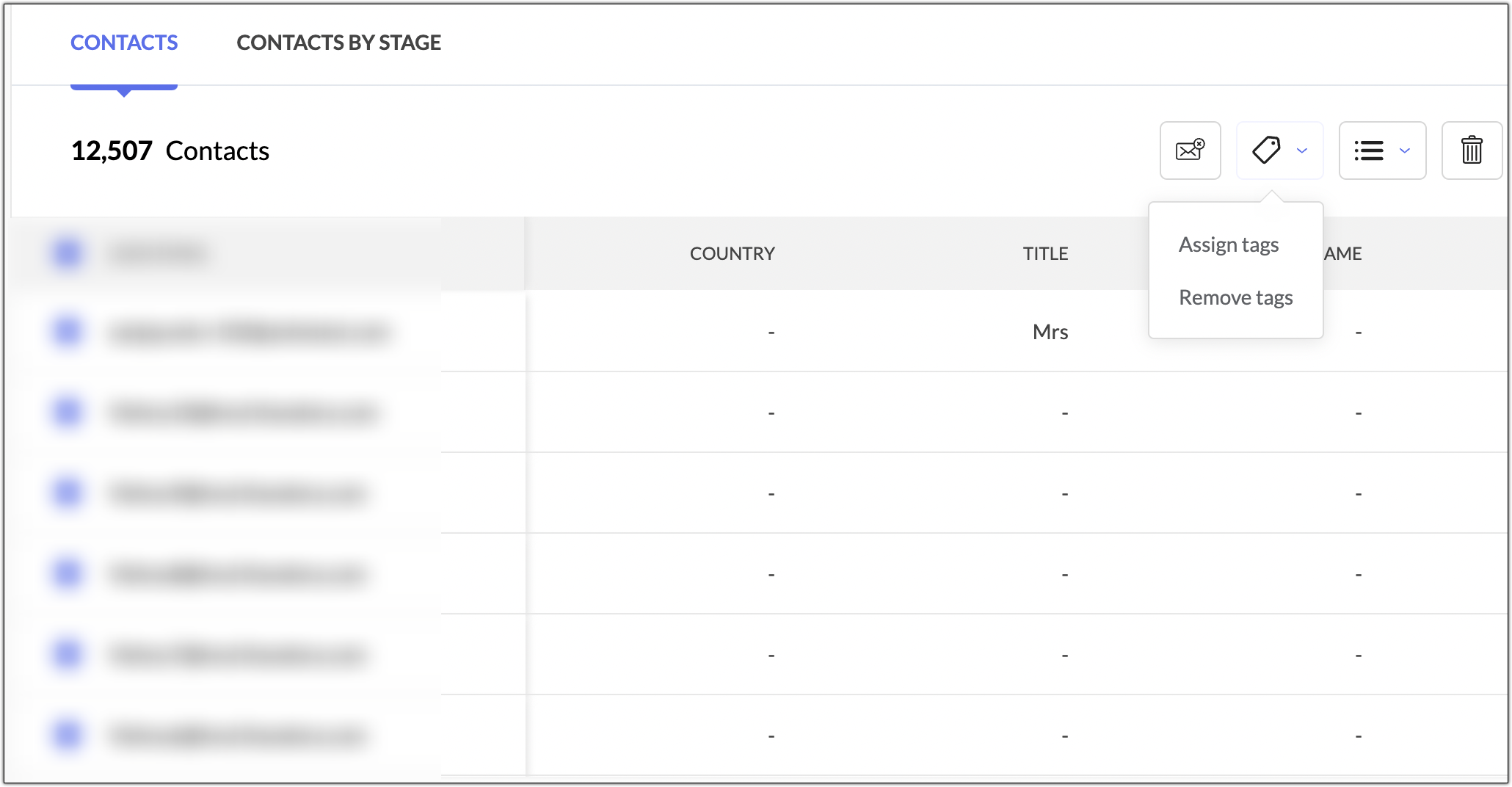The image size is (1512, 787).
Task: Click the Country column header
Action: click(732, 253)
